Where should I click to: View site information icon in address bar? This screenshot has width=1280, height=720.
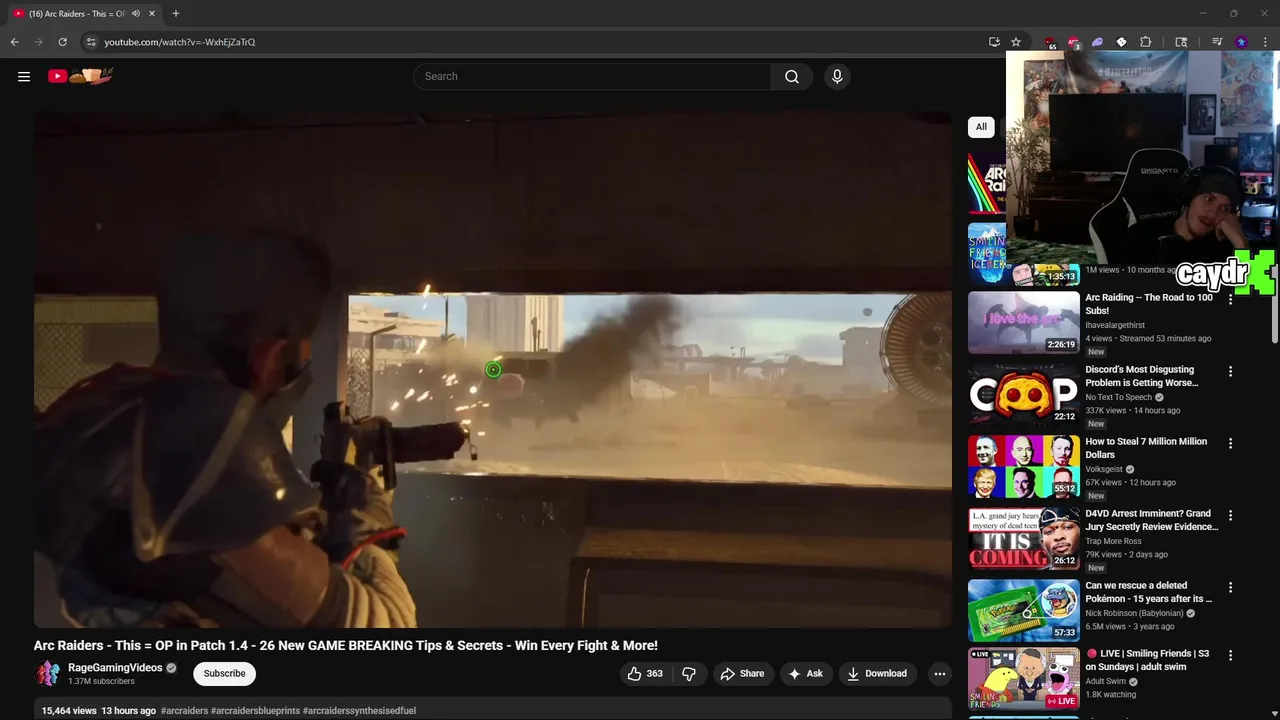[x=91, y=42]
